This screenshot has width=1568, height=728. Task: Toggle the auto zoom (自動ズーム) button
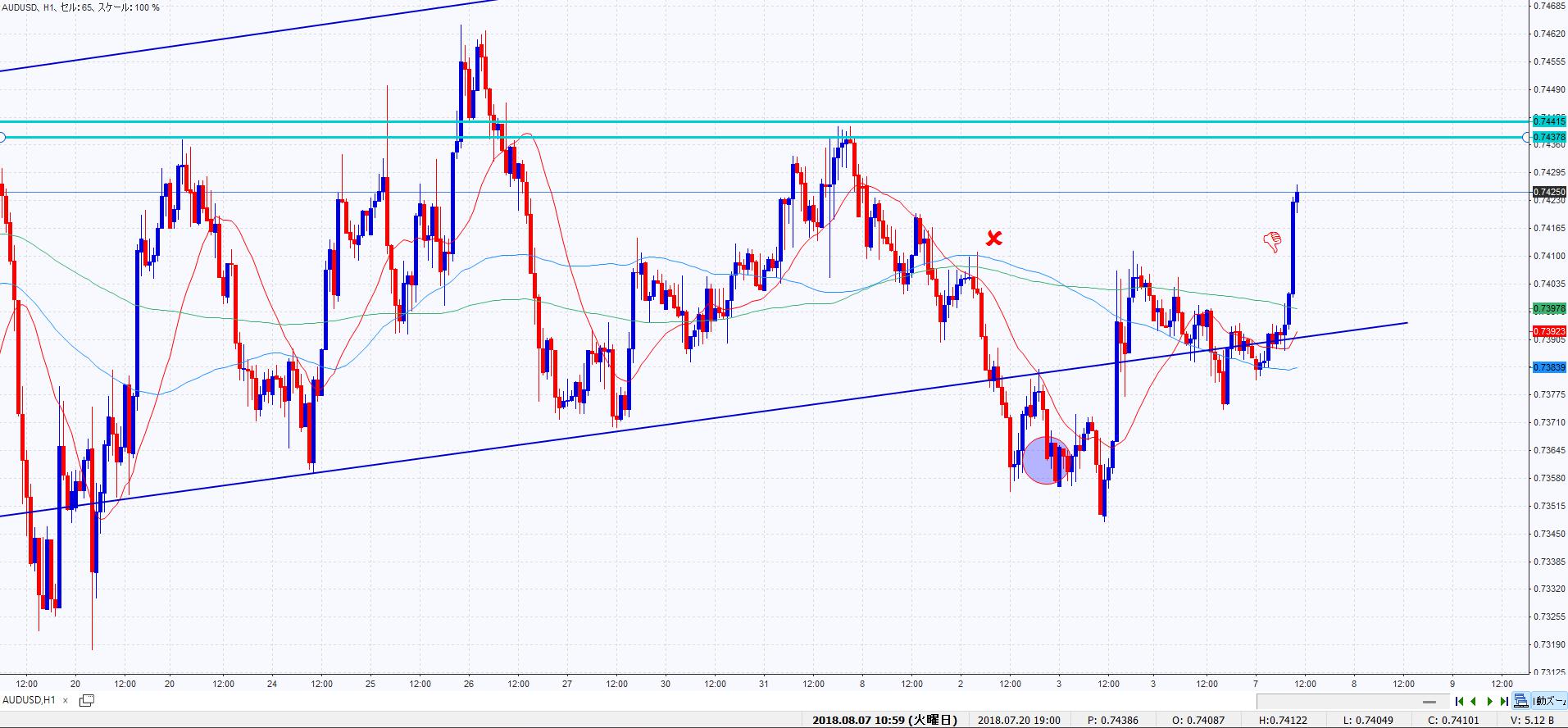(x=1550, y=701)
